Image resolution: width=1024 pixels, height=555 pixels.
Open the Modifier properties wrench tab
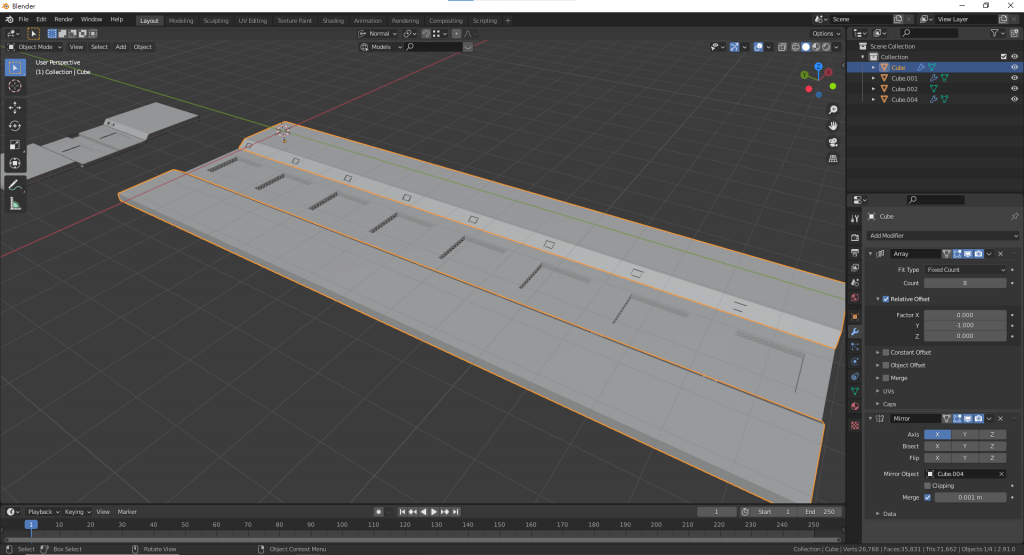(855, 332)
